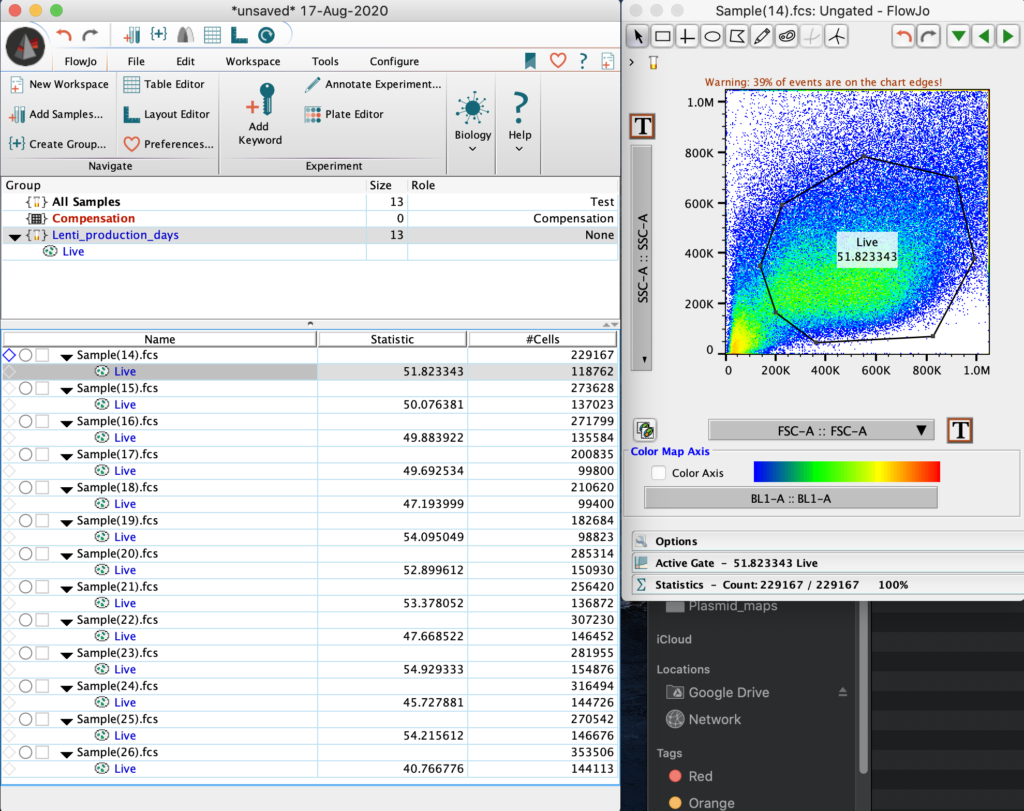Toggle the circle marker for Sample(16).fcs
Viewport: 1024px width, 811px height.
pyautogui.click(x=25, y=421)
